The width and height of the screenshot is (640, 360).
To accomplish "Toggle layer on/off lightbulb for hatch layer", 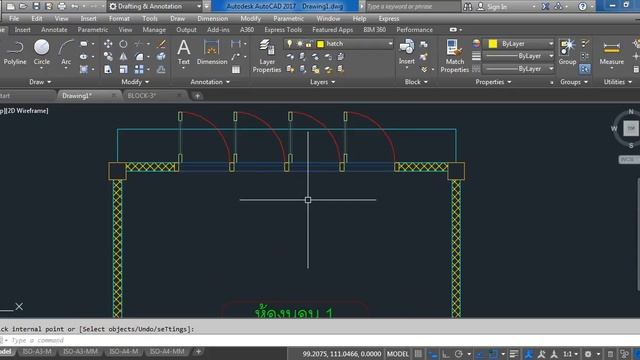I will pos(289,44).
